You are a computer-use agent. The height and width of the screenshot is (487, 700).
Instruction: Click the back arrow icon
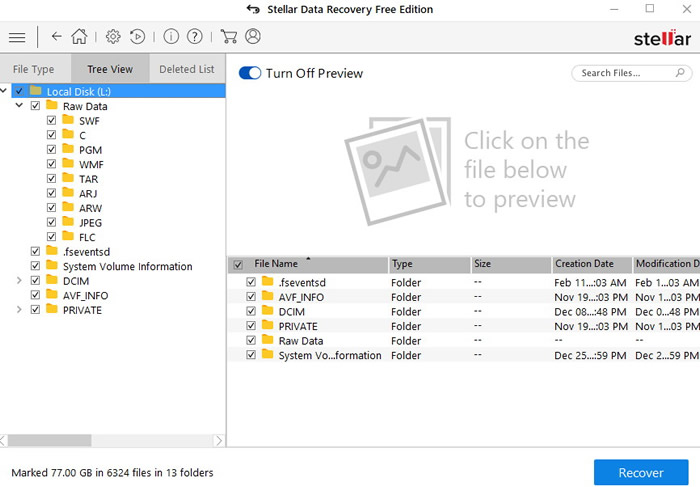56,37
